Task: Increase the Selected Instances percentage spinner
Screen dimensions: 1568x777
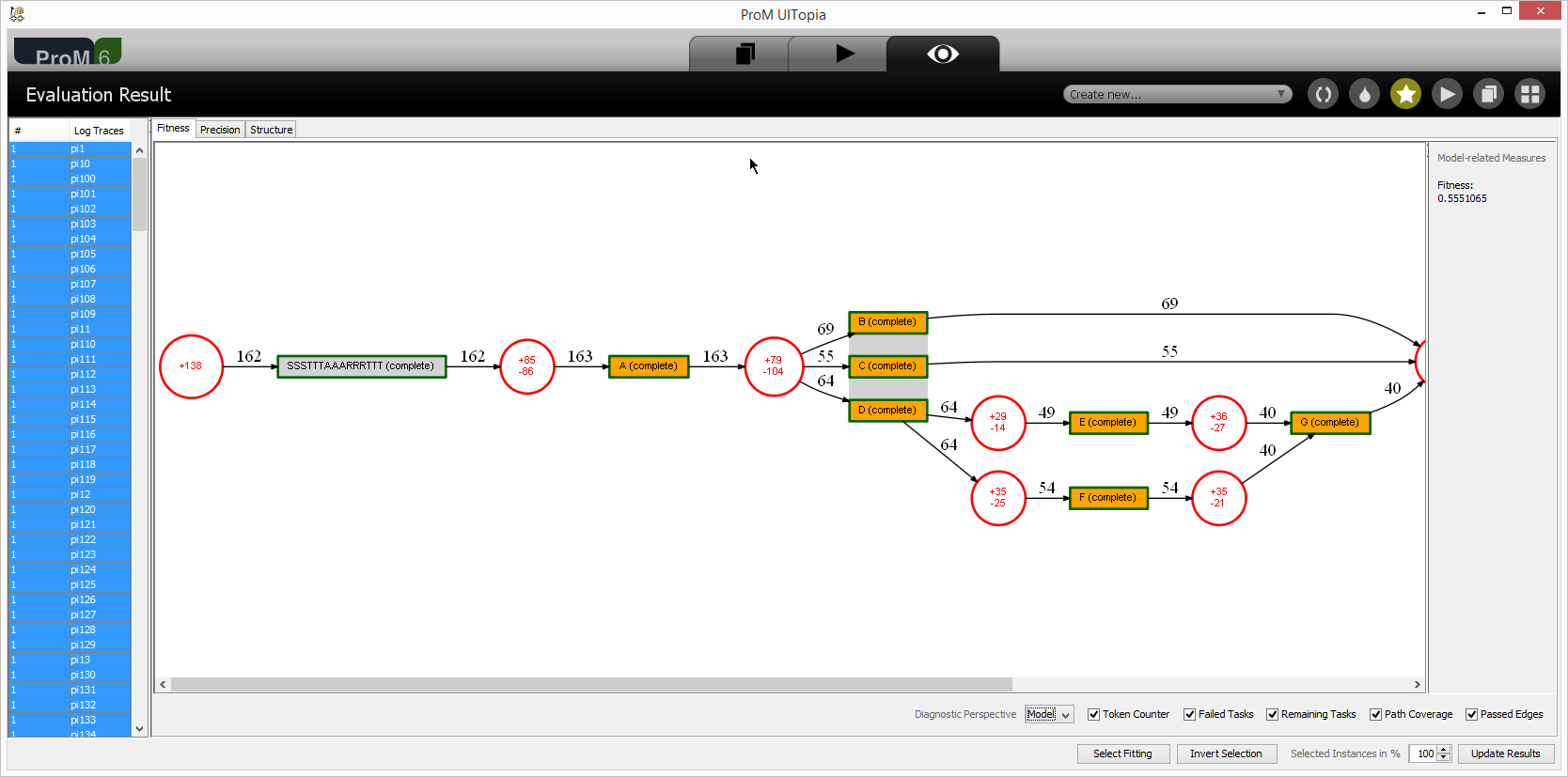Action: pyautogui.click(x=1445, y=749)
